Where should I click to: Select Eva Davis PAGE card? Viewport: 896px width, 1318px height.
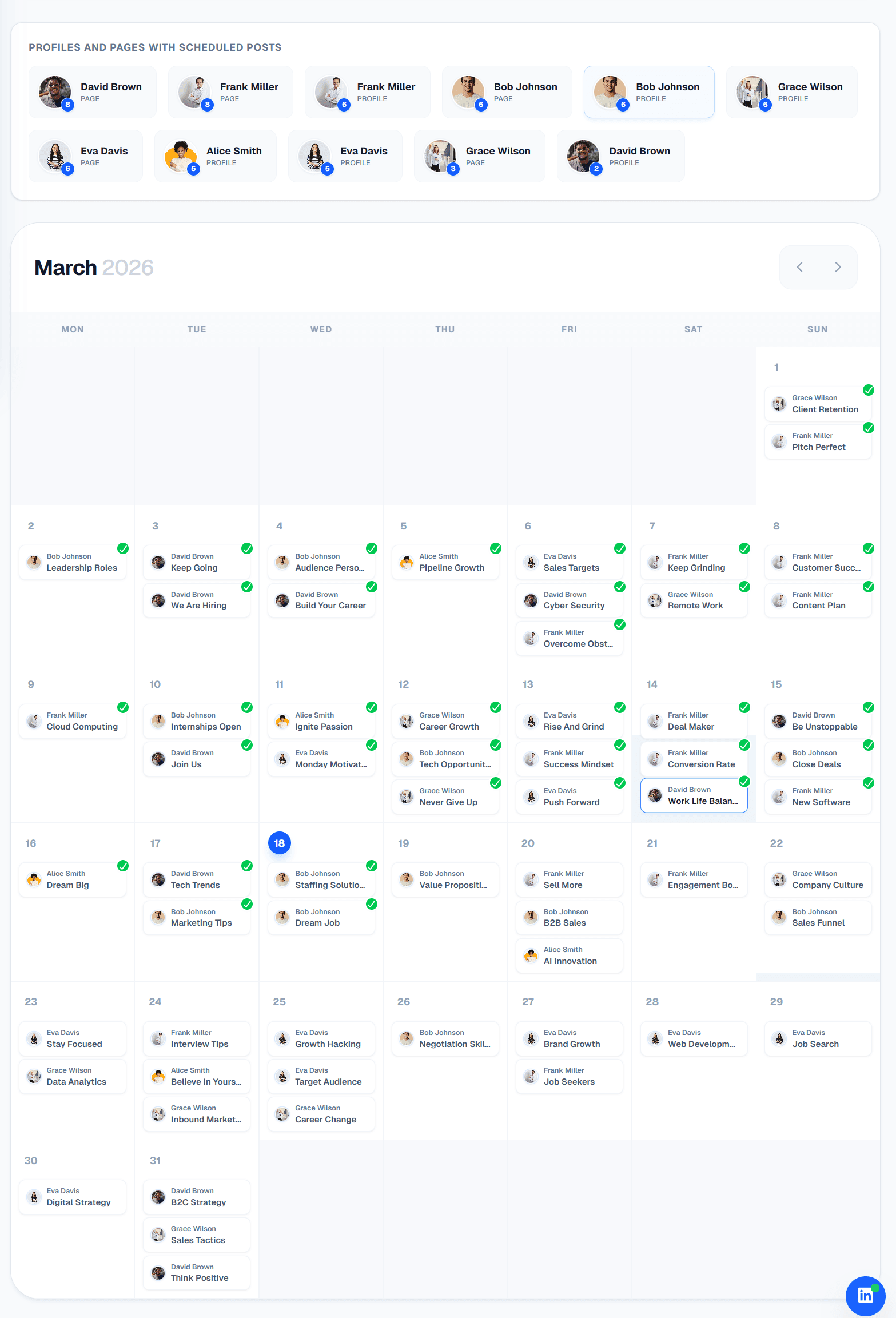[86, 156]
